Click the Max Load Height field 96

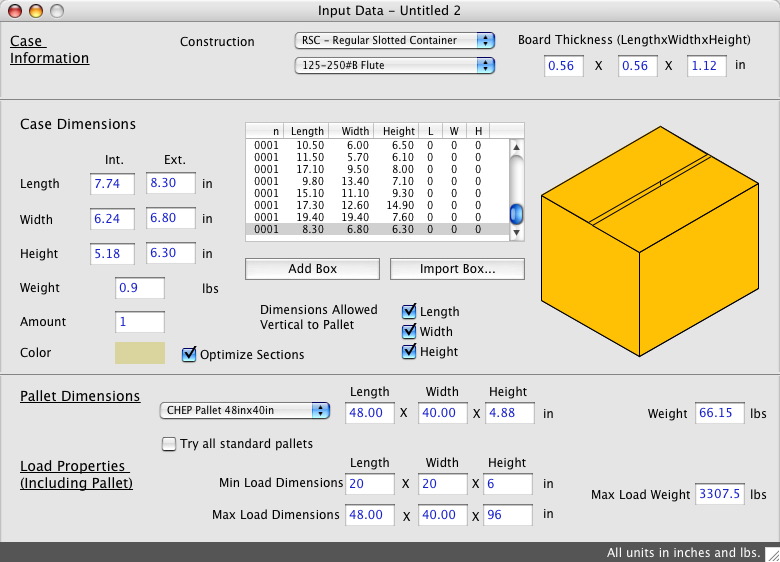coord(509,515)
